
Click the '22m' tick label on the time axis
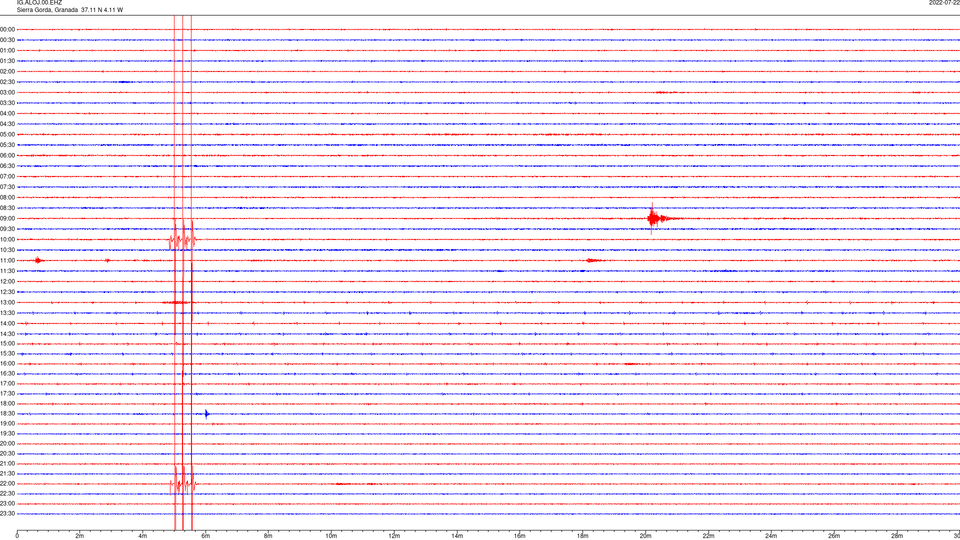(708, 536)
